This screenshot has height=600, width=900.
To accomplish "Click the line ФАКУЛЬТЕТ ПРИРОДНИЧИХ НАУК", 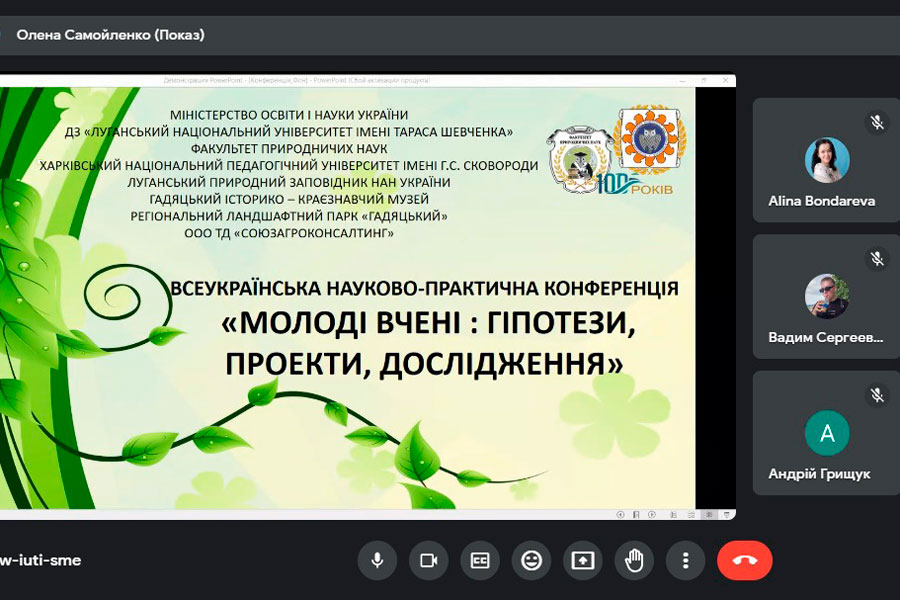I will (289, 149).
